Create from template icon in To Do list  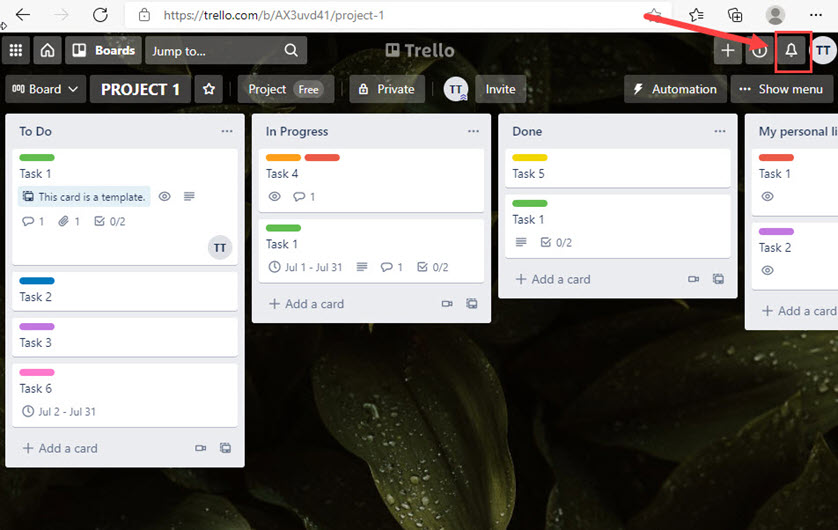(226, 448)
